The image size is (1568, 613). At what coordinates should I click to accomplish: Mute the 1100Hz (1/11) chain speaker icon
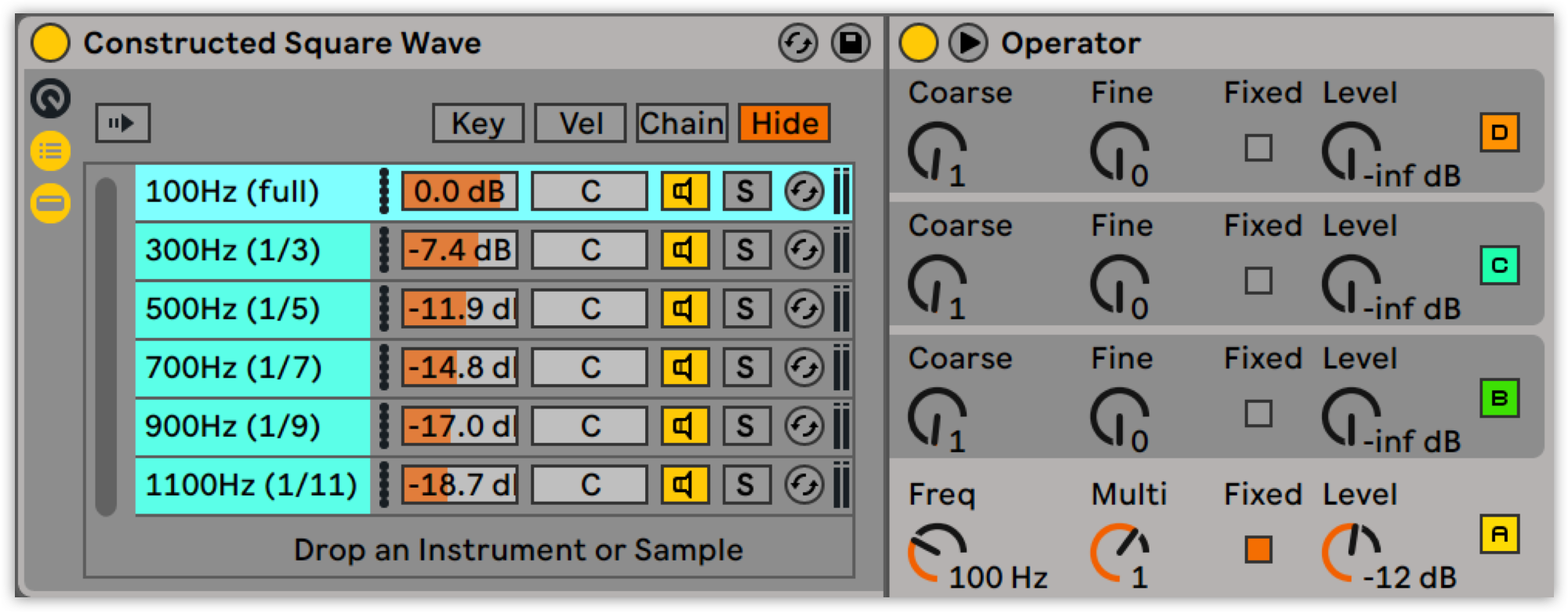click(x=684, y=485)
